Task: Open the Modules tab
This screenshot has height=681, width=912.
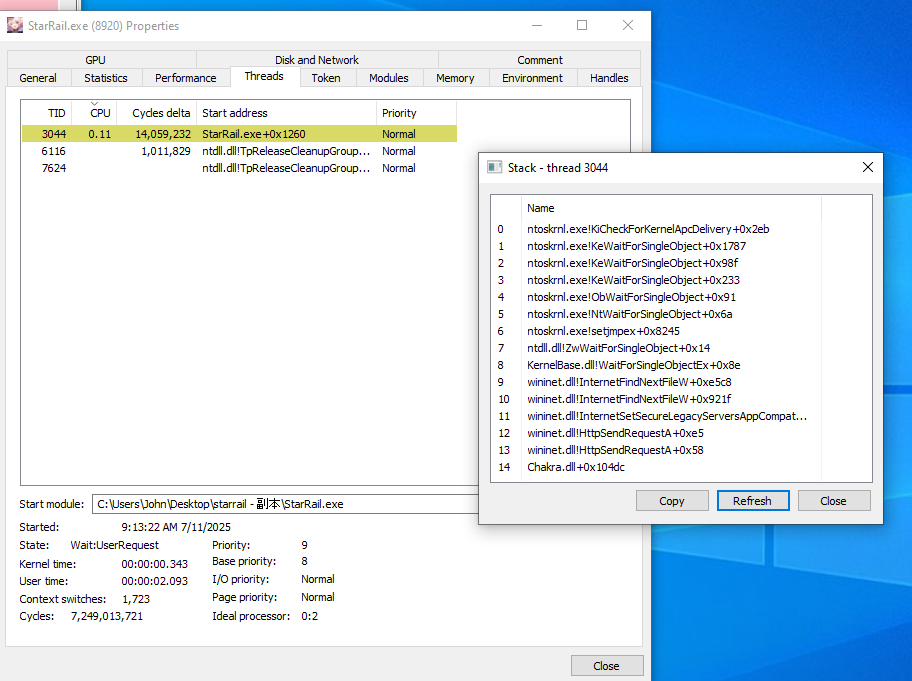Action: coord(389,78)
